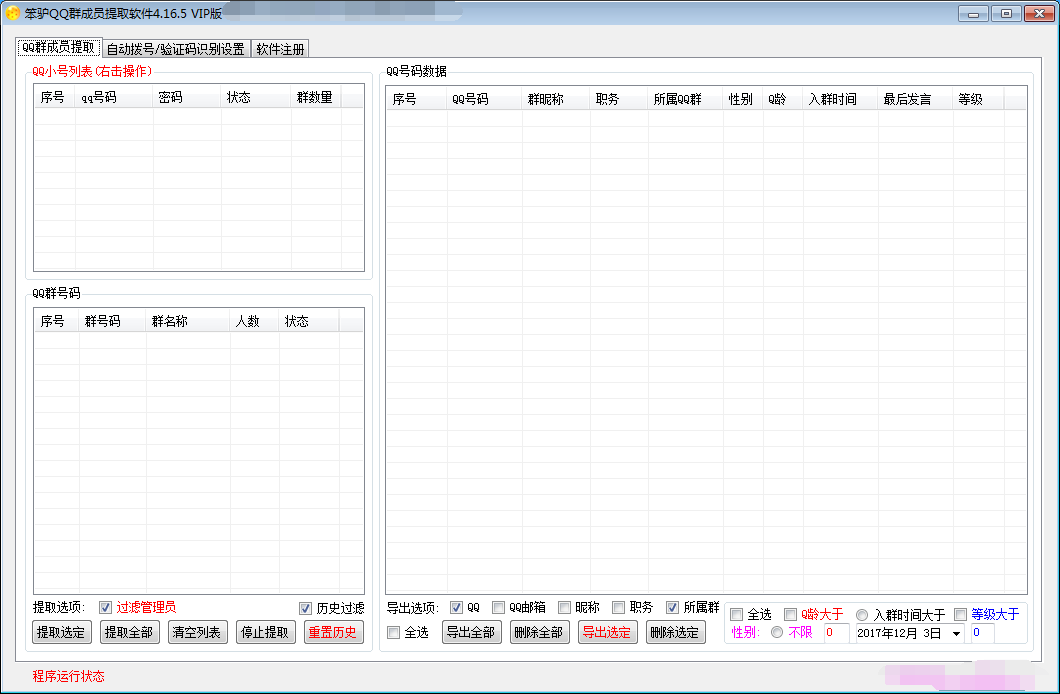Maximize the application window
Screen dimensions: 1060x694
click(x=1006, y=14)
